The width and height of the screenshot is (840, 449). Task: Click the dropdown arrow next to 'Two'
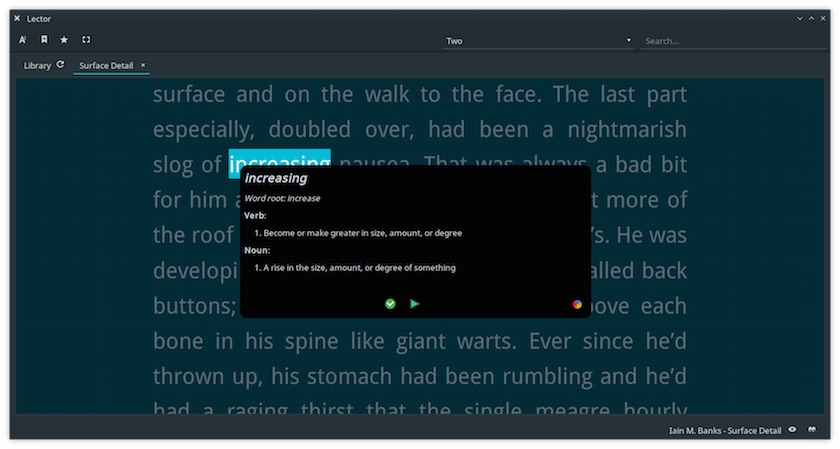pos(628,41)
